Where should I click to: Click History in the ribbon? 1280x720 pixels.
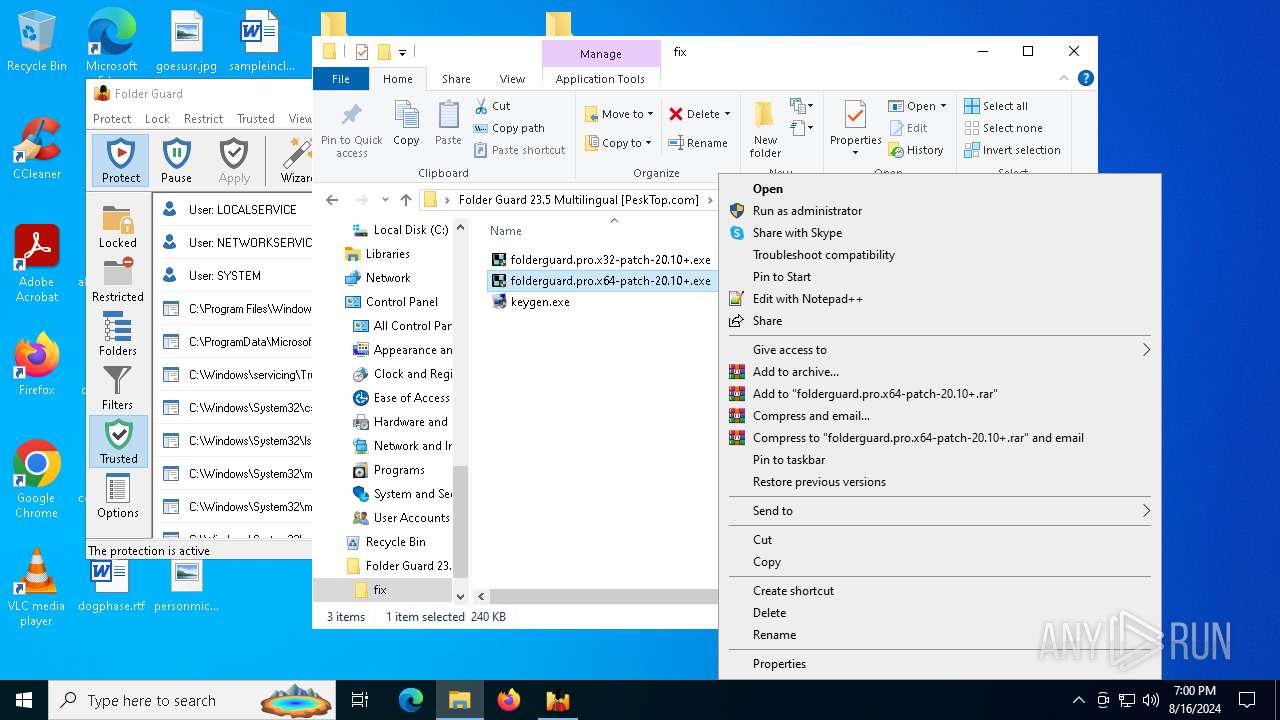click(915, 150)
